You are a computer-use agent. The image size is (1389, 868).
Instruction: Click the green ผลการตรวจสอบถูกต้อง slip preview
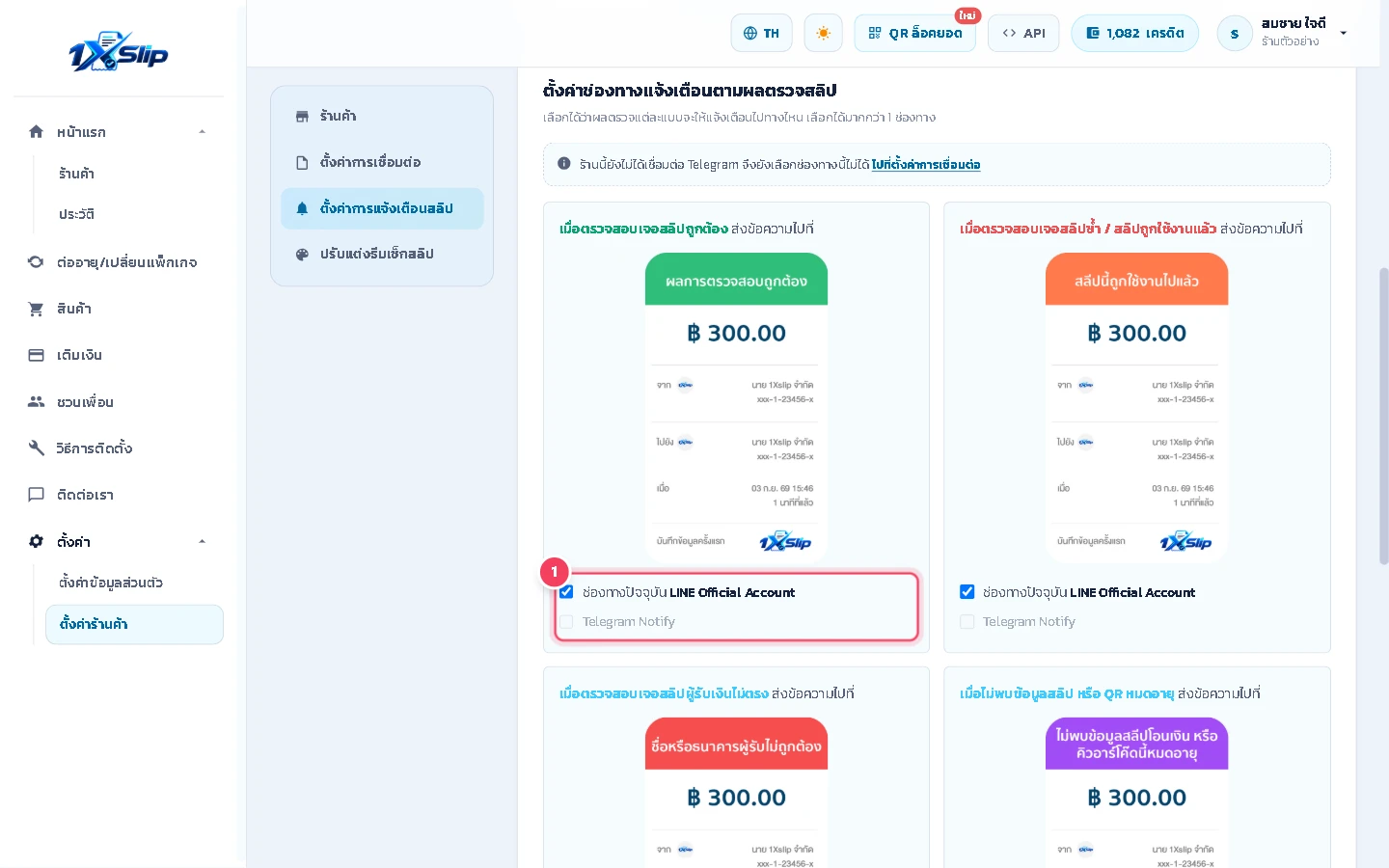click(736, 408)
